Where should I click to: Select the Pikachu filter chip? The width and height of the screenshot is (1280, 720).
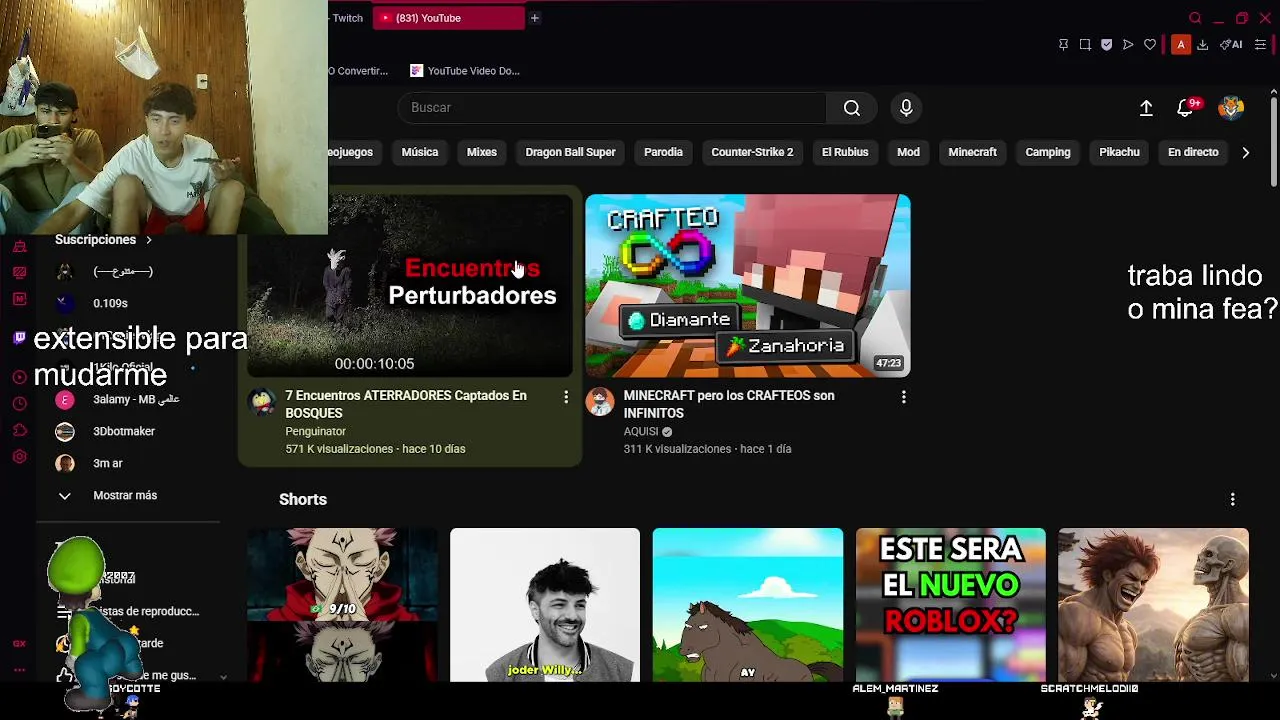point(1119,152)
